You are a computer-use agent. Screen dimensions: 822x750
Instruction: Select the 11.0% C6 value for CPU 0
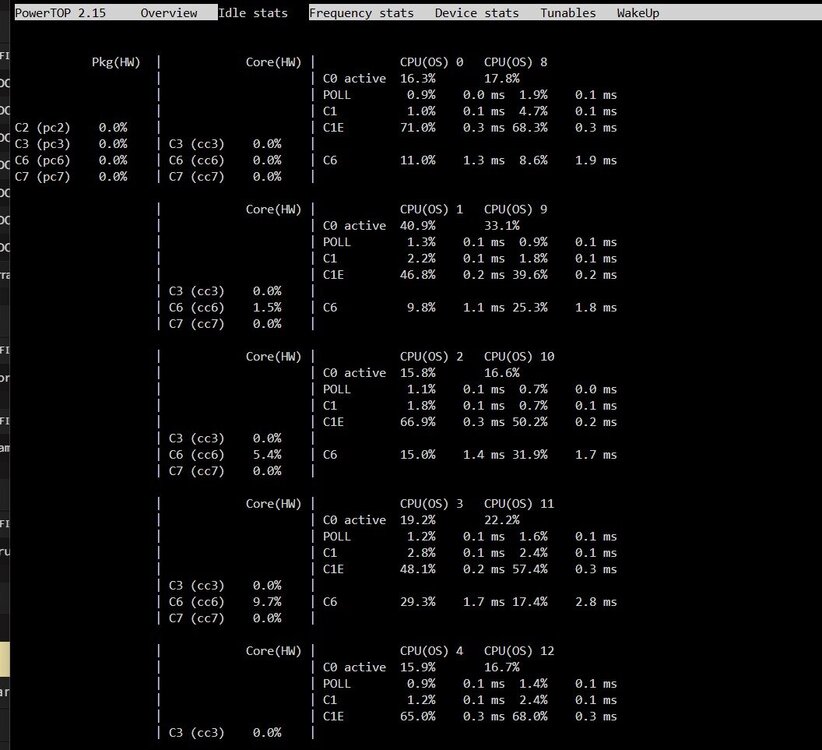coord(418,160)
